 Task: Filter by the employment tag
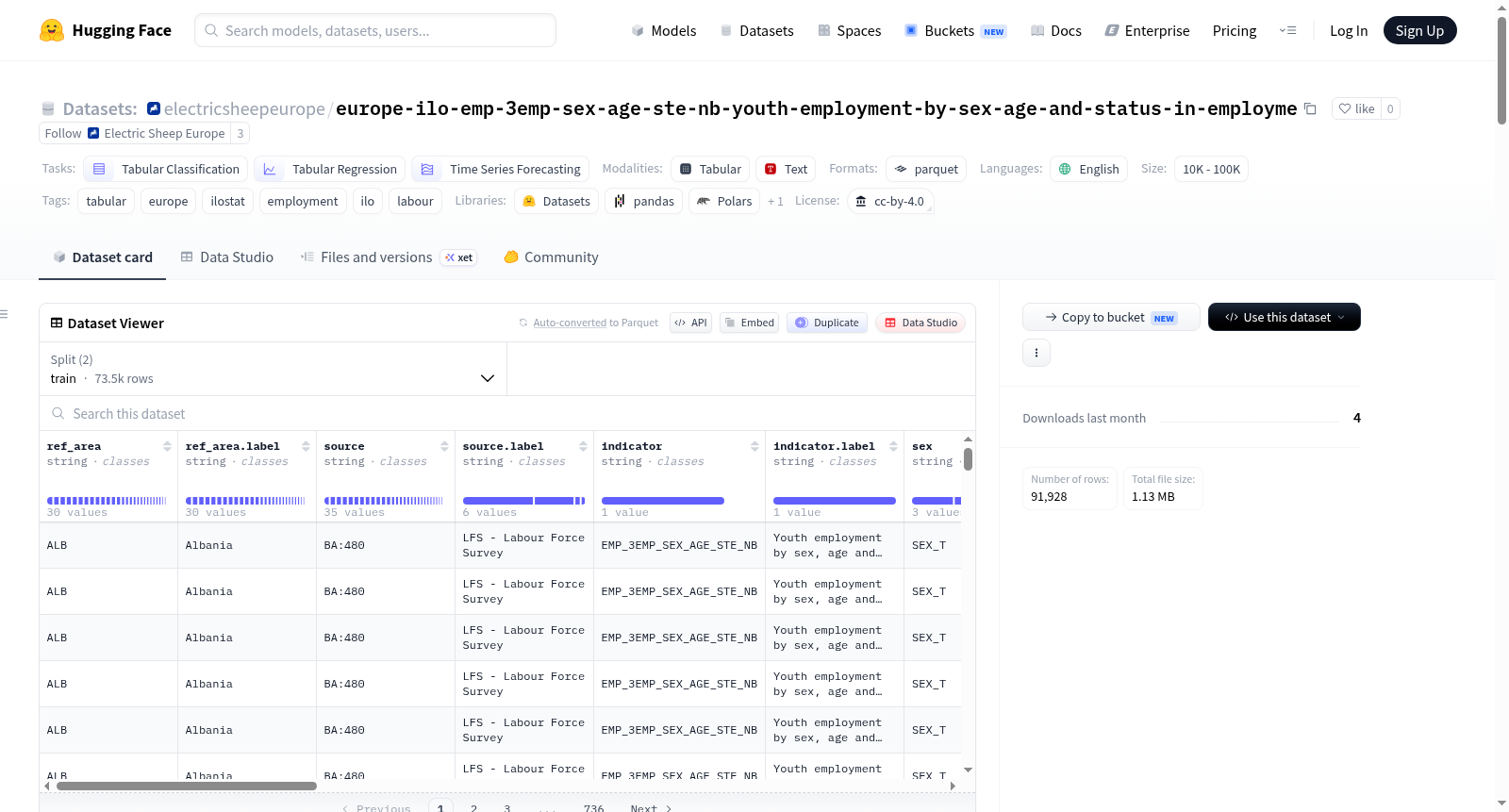[x=303, y=201]
